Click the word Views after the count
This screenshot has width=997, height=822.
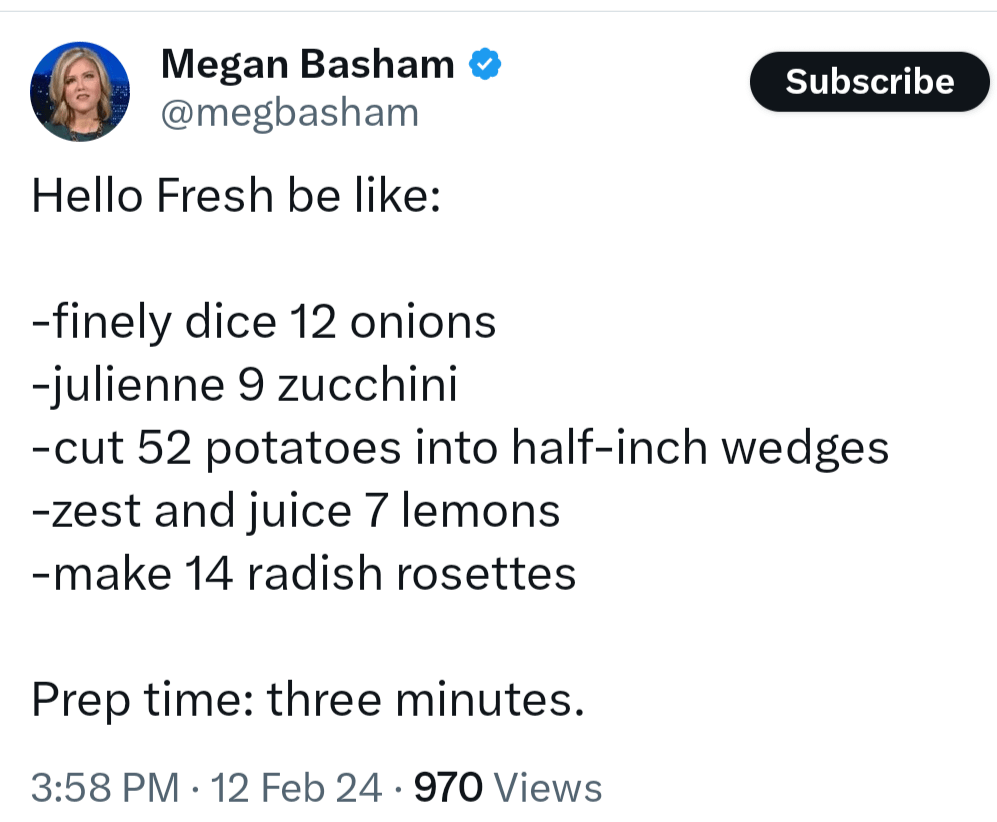pos(548,788)
